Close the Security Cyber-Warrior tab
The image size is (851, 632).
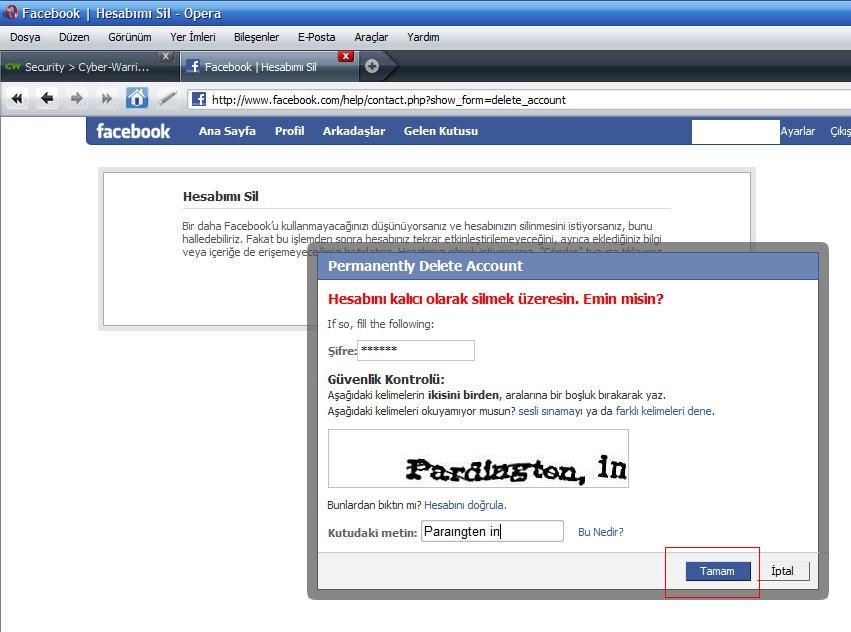(x=166, y=56)
